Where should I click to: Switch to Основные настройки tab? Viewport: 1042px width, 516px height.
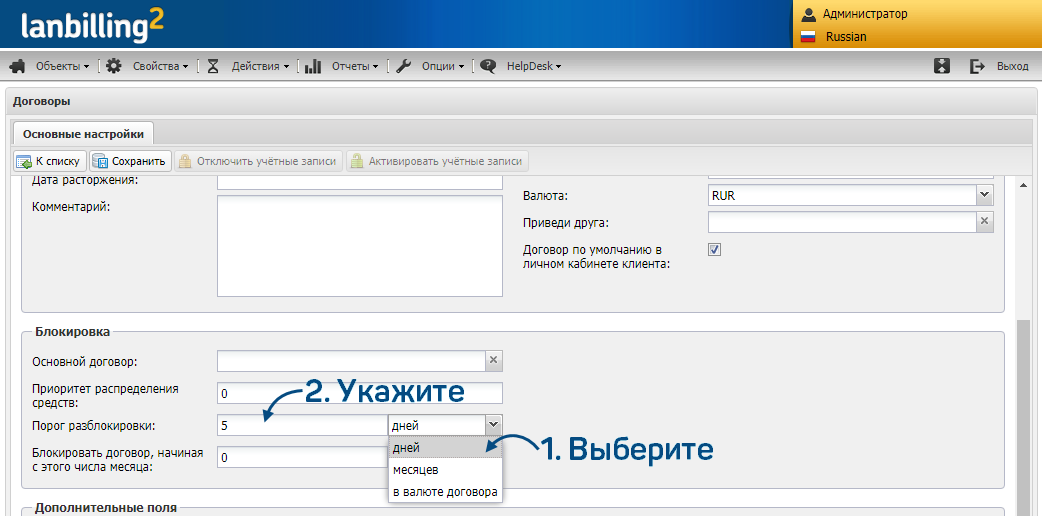83,134
